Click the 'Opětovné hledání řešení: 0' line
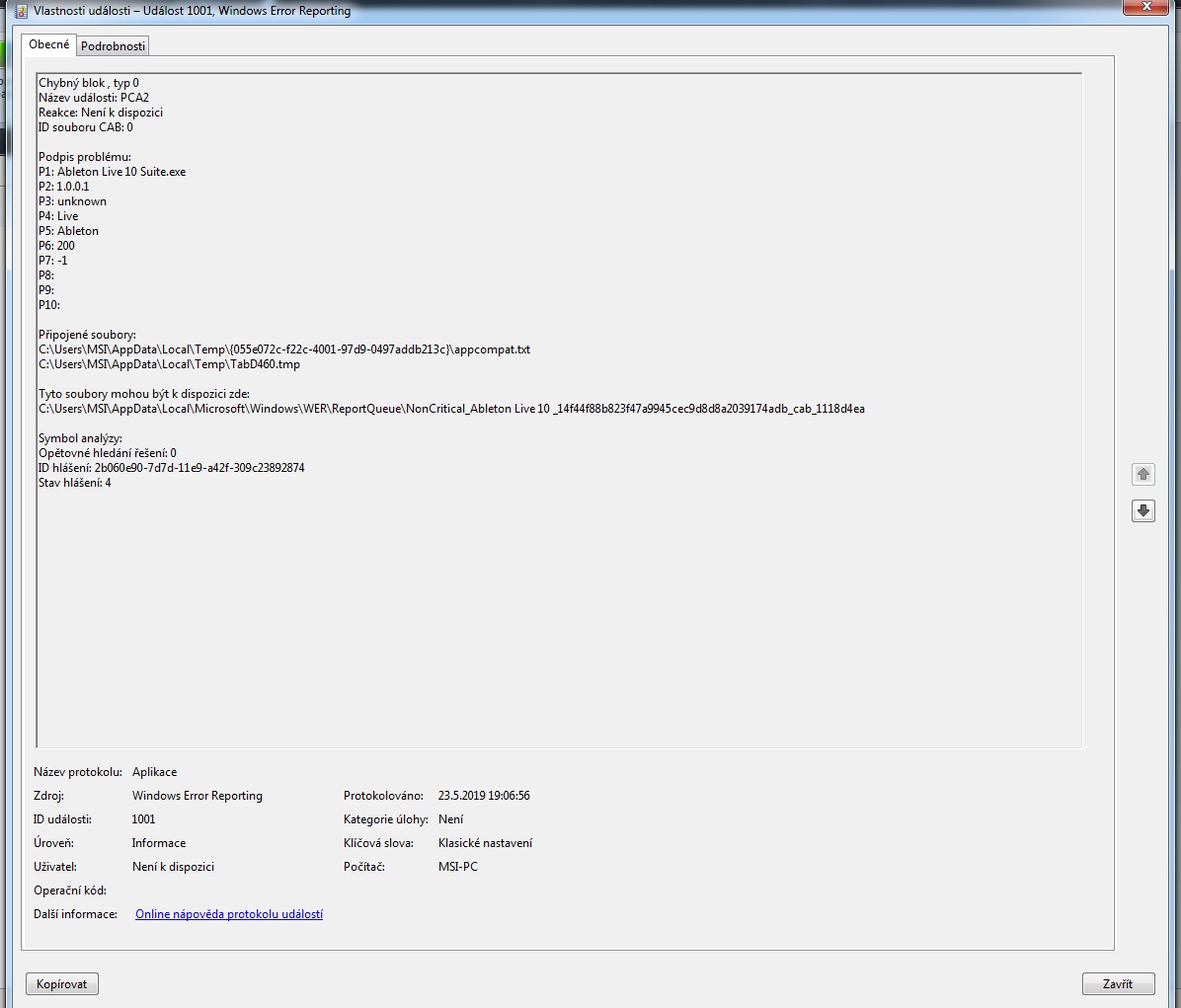This screenshot has width=1181, height=1008. pos(107,453)
